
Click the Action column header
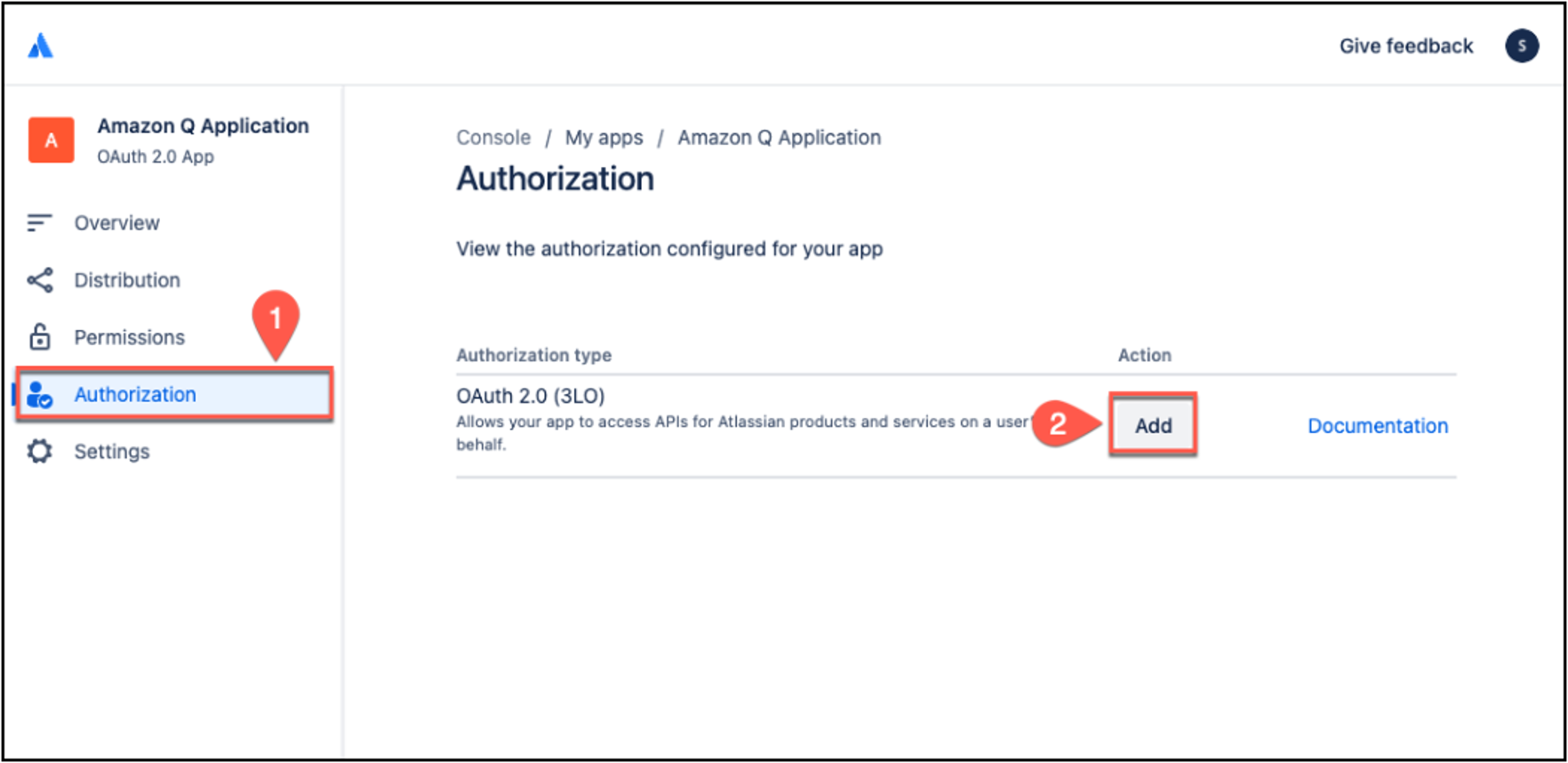click(1145, 355)
